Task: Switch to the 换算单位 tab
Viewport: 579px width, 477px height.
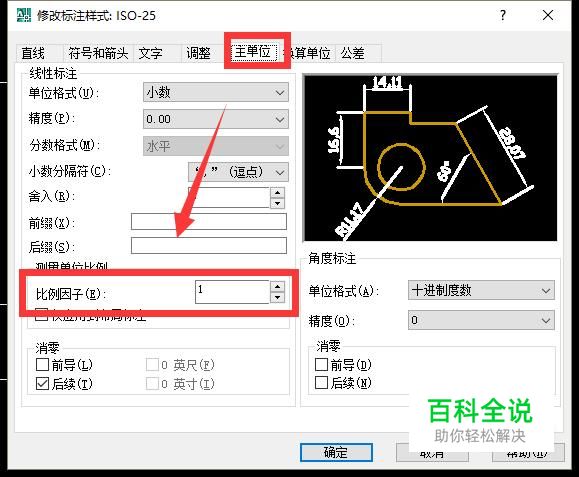Action: pos(309,53)
